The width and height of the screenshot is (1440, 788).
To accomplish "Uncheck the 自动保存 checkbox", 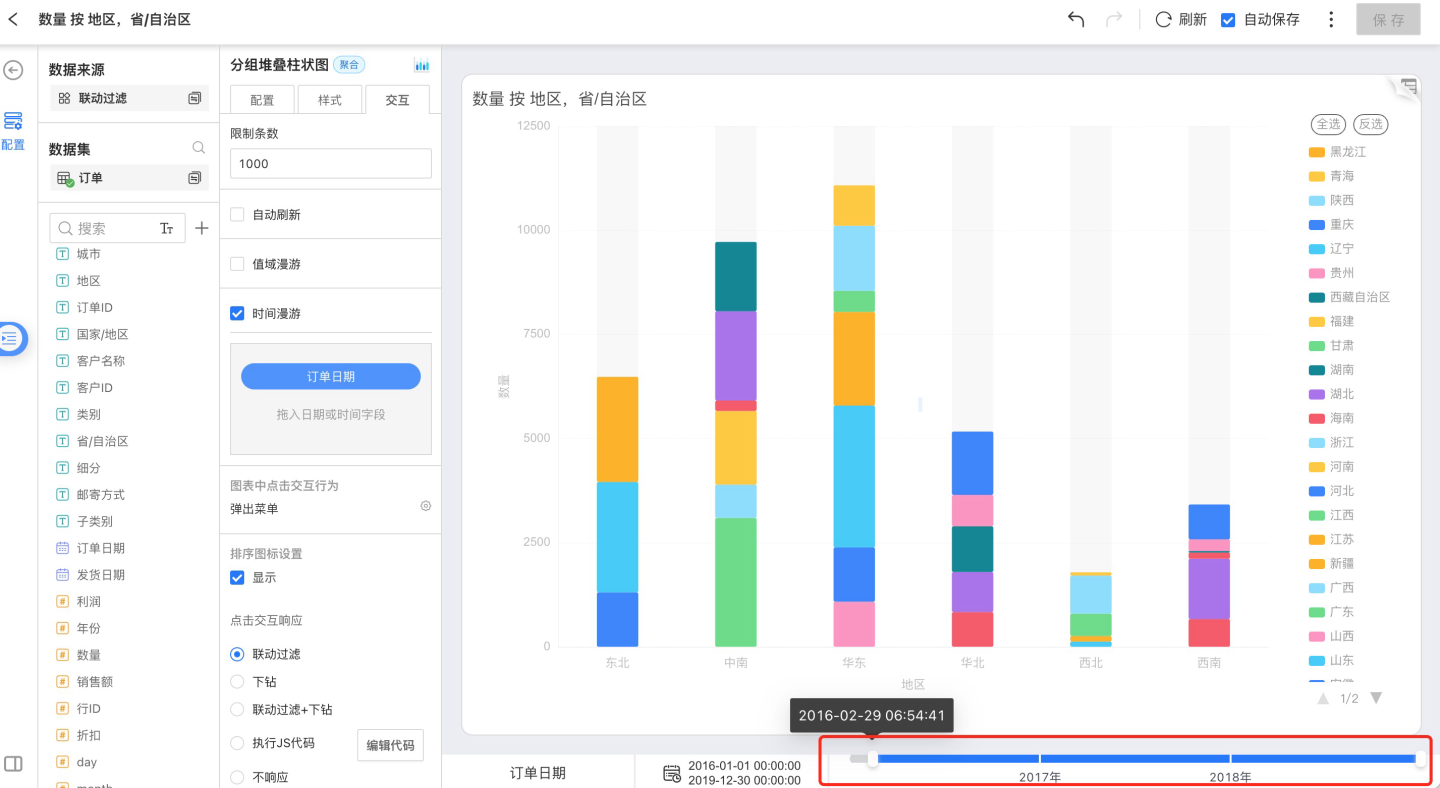I will point(1228,19).
